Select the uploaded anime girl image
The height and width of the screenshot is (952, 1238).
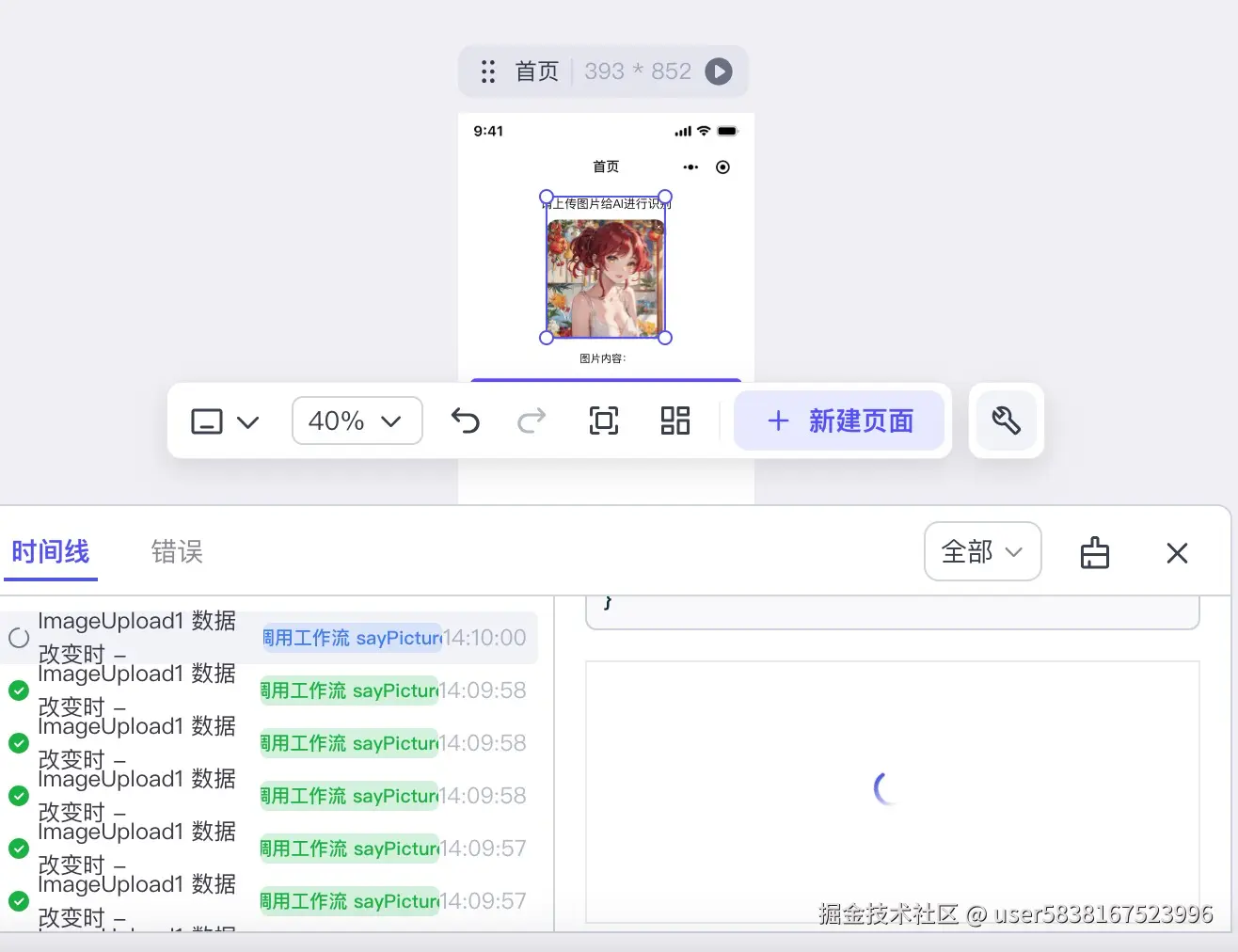[605, 278]
